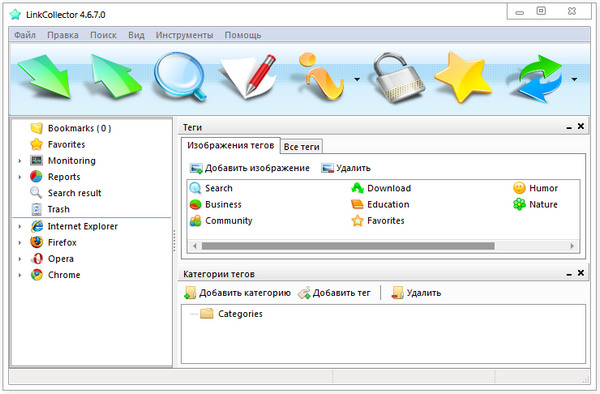Select the Education tag image
Viewport: 600px width, 394px height.
click(x=380, y=205)
